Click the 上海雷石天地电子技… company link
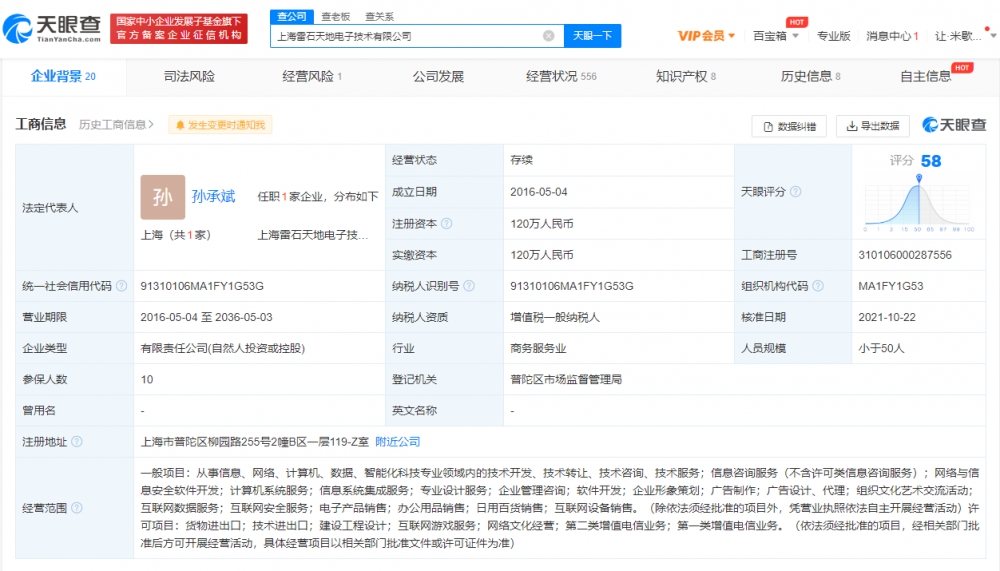The height and width of the screenshot is (571, 1000). (312, 235)
